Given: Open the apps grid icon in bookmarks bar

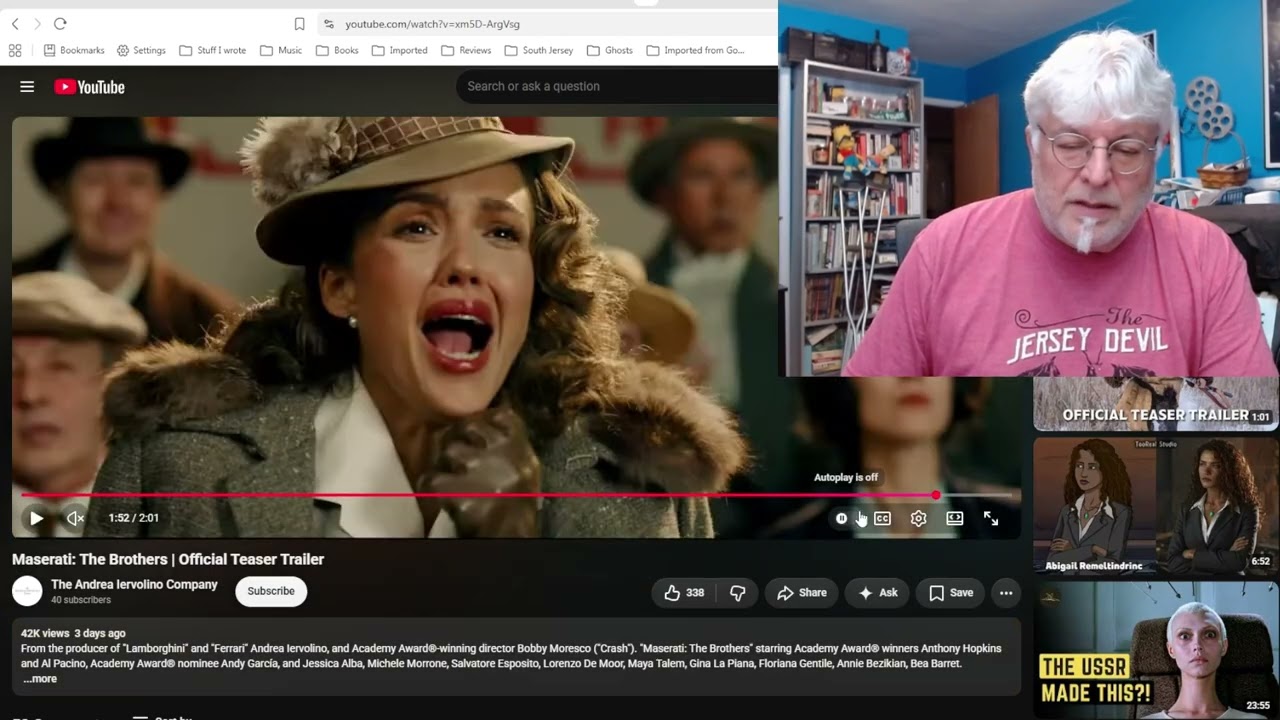Looking at the screenshot, I should pyautogui.click(x=15, y=50).
